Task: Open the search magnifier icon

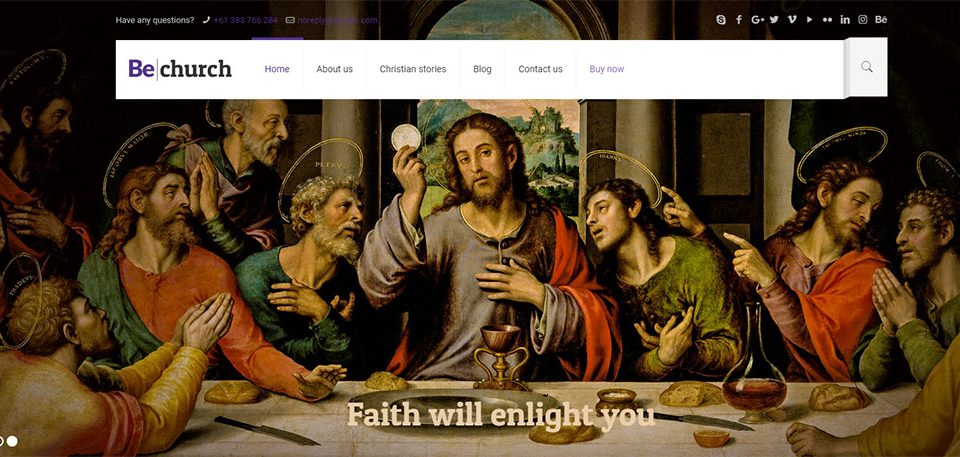Action: 866,67
